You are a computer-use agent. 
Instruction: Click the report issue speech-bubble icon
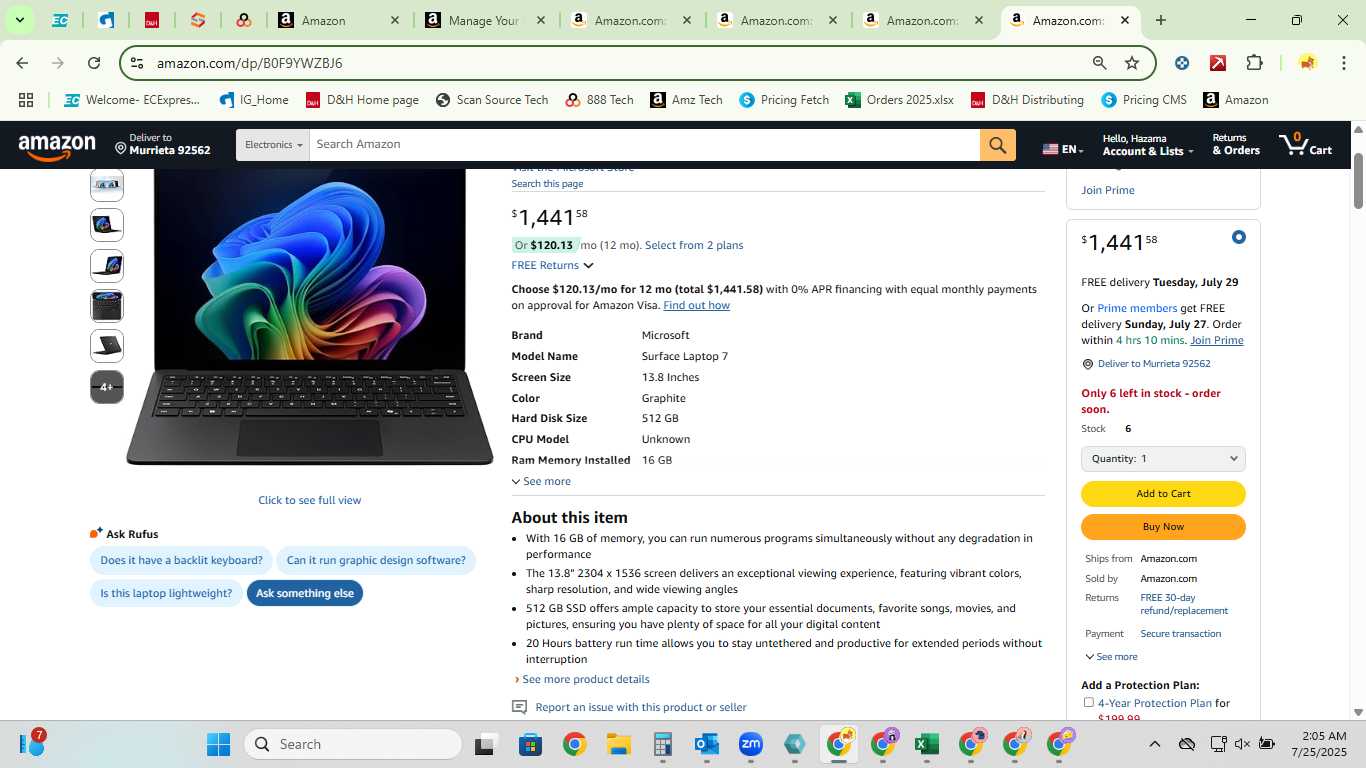(x=519, y=707)
